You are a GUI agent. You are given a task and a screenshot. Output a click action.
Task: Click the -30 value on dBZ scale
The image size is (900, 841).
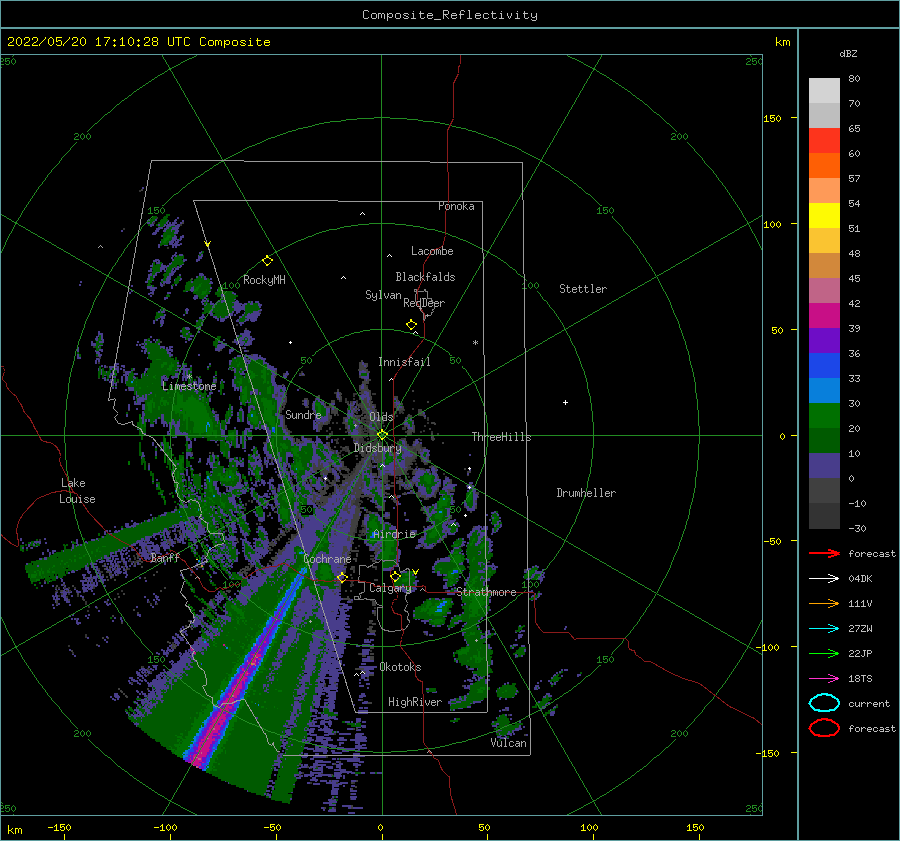pos(857,528)
